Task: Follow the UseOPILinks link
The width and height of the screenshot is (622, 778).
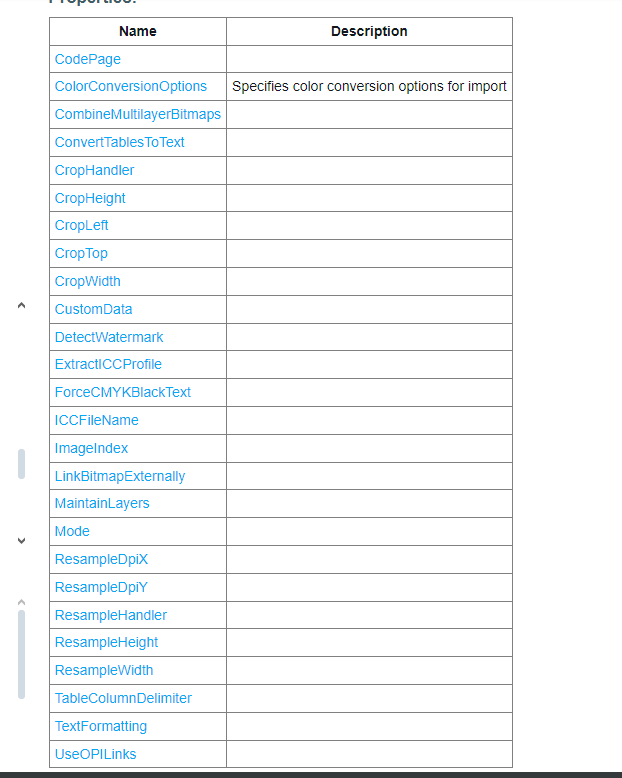Action: click(96, 754)
